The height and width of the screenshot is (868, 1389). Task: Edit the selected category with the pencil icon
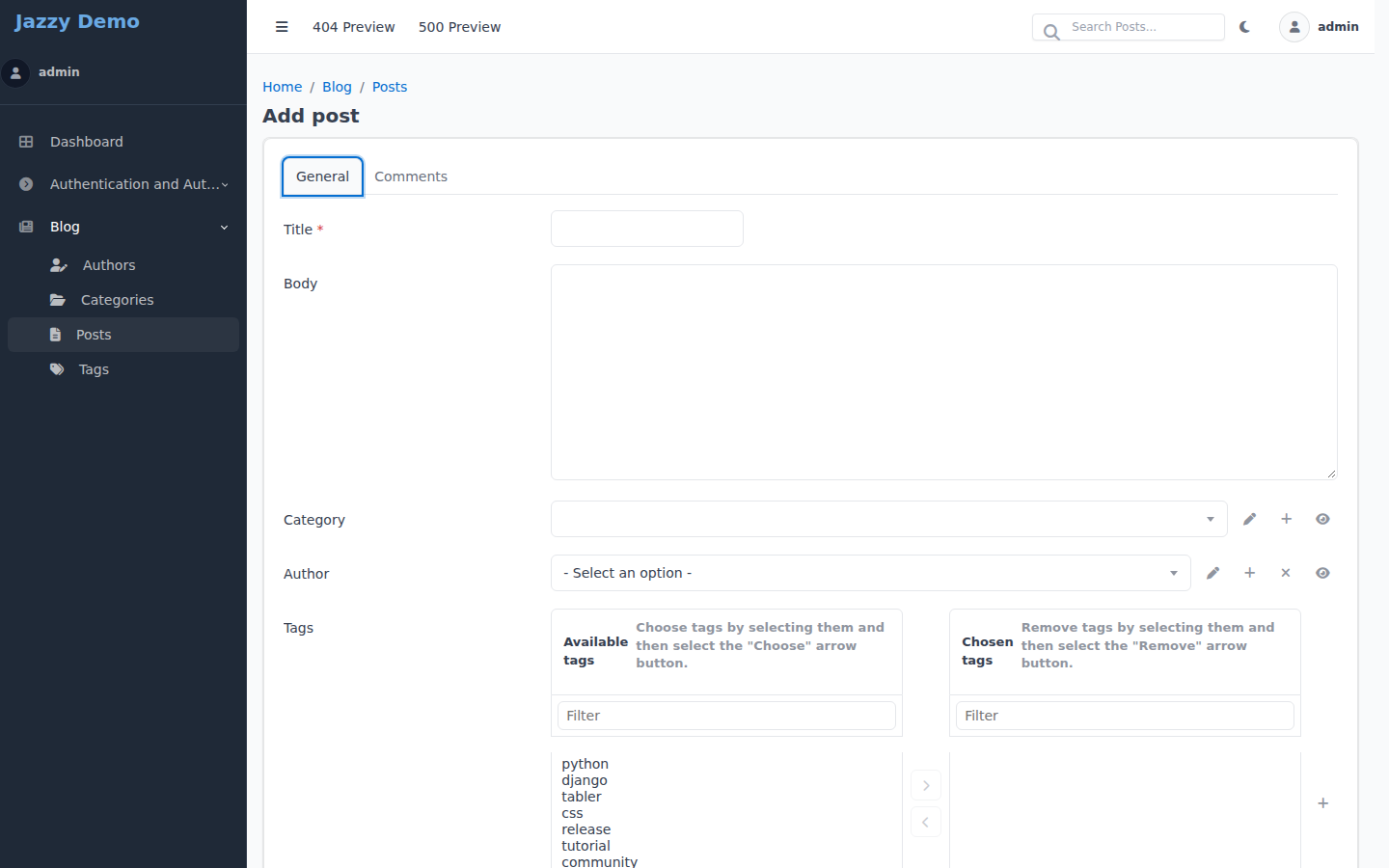point(1250,519)
